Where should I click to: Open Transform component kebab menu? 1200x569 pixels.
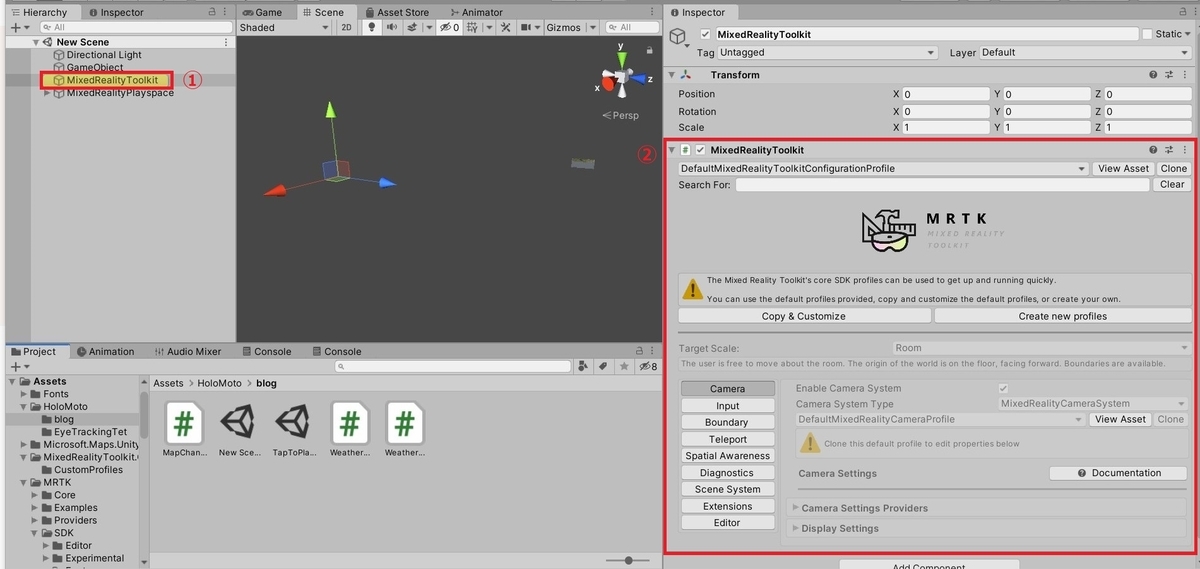pos(1185,75)
